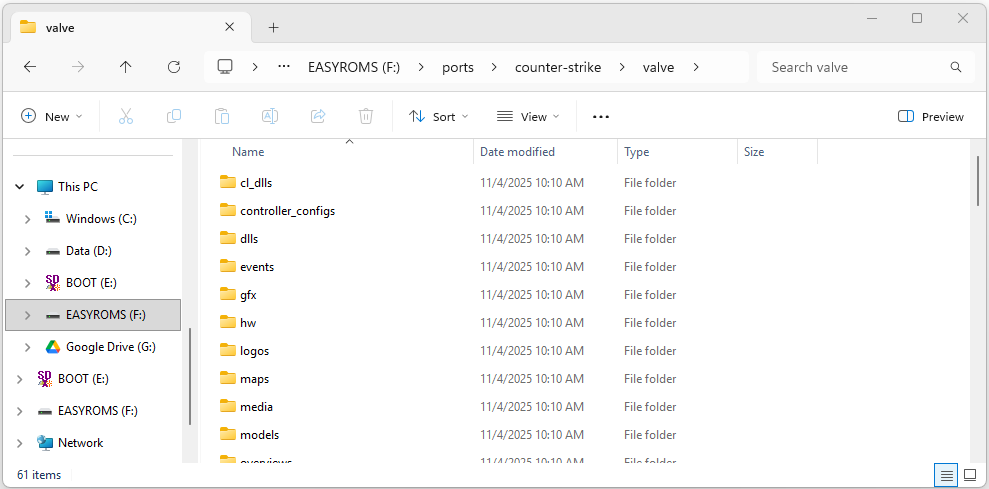The image size is (989, 489).
Task: Select the cl_dlls folder icon
Action: tap(228, 182)
